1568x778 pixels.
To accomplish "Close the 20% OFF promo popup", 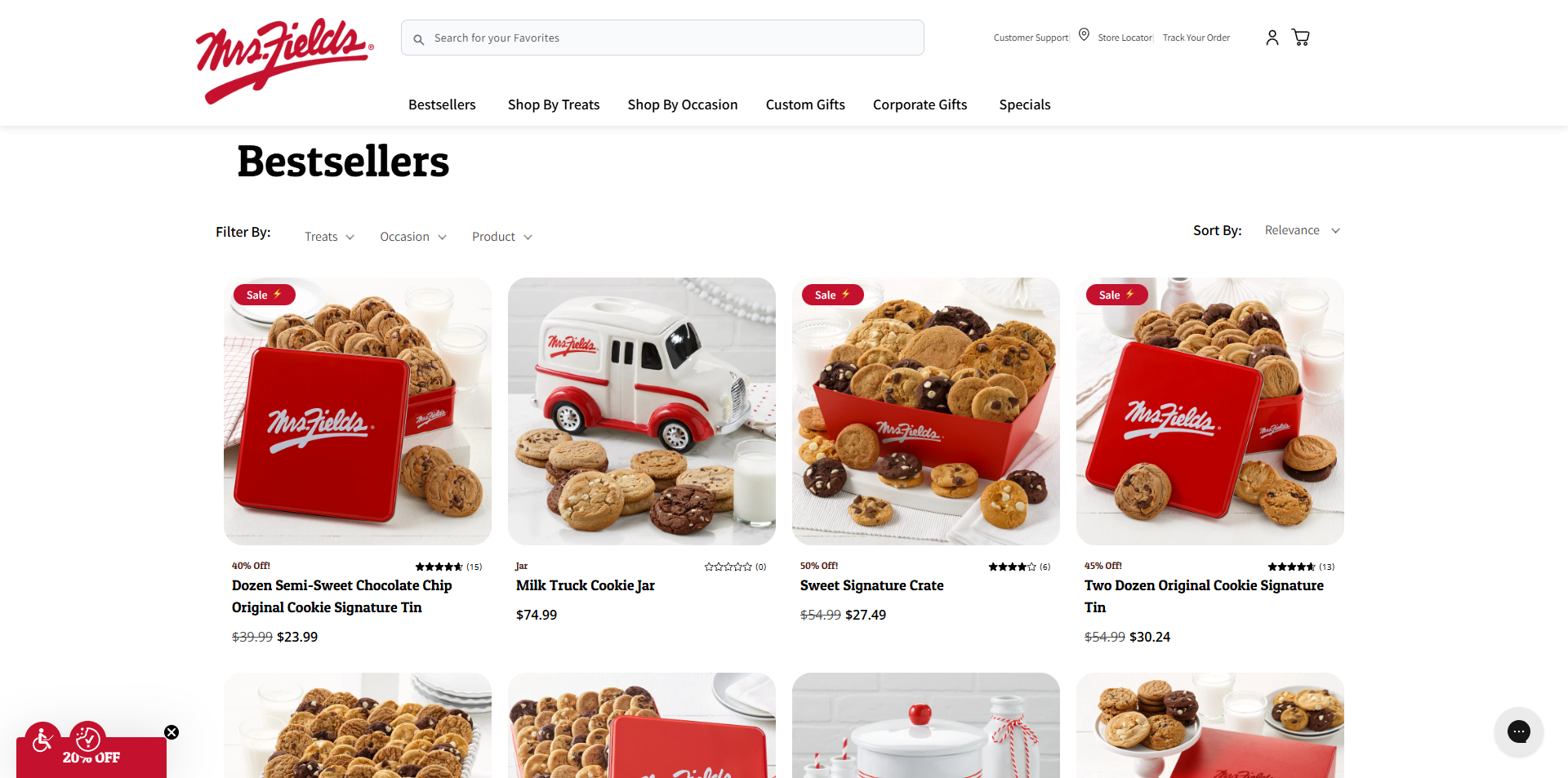I will pyautogui.click(x=171, y=732).
